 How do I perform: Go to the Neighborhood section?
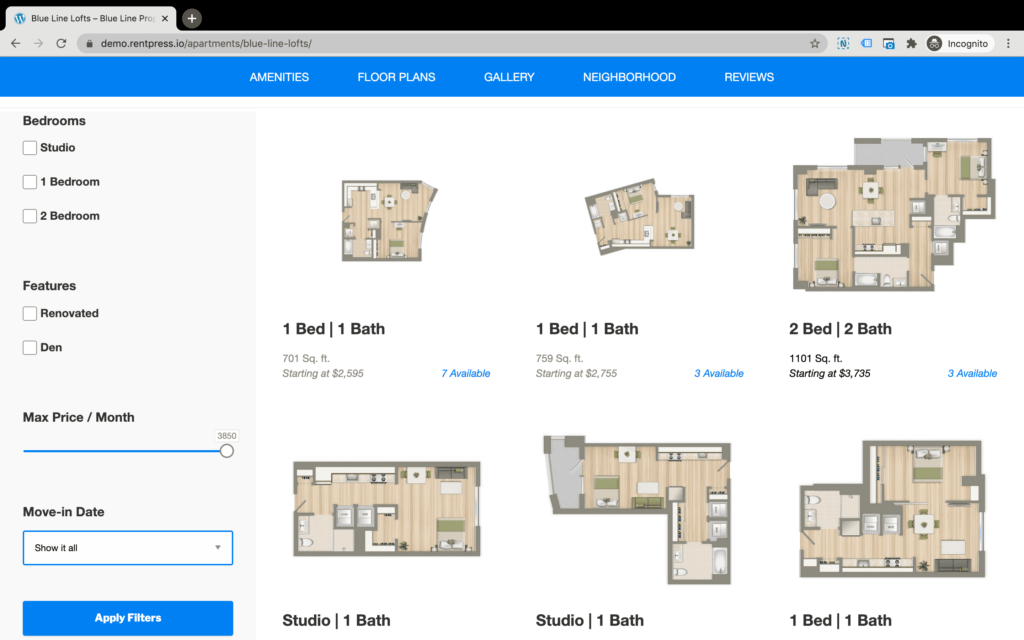point(629,77)
